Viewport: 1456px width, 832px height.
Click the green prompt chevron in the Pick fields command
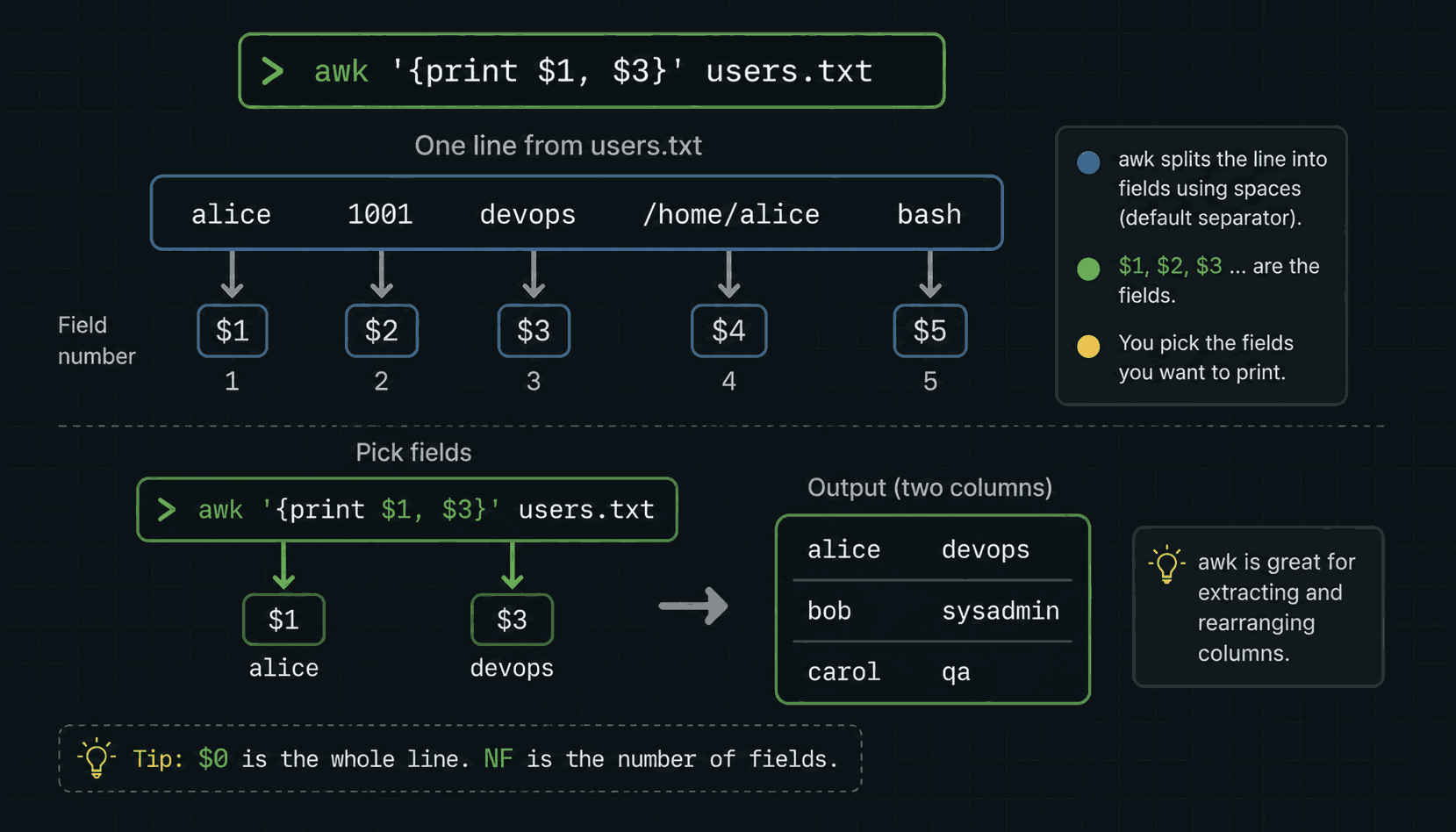click(167, 510)
